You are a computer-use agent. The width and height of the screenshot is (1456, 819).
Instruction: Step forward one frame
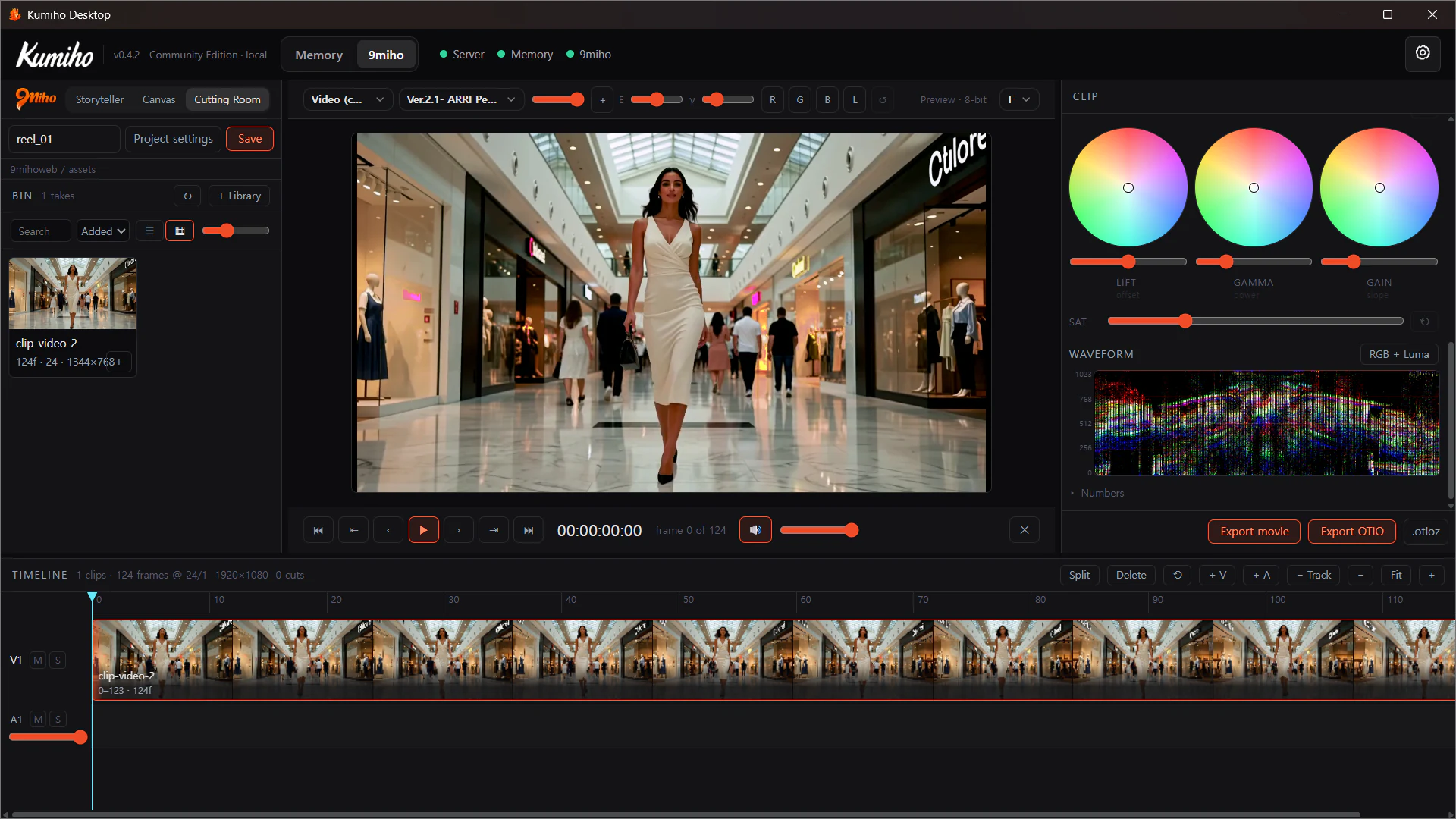459,530
